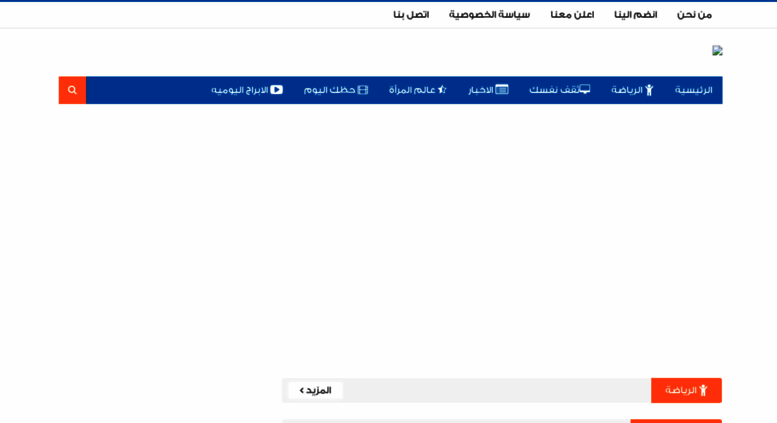Open the red search icon button
This screenshot has width=777, height=423.
coord(72,90)
